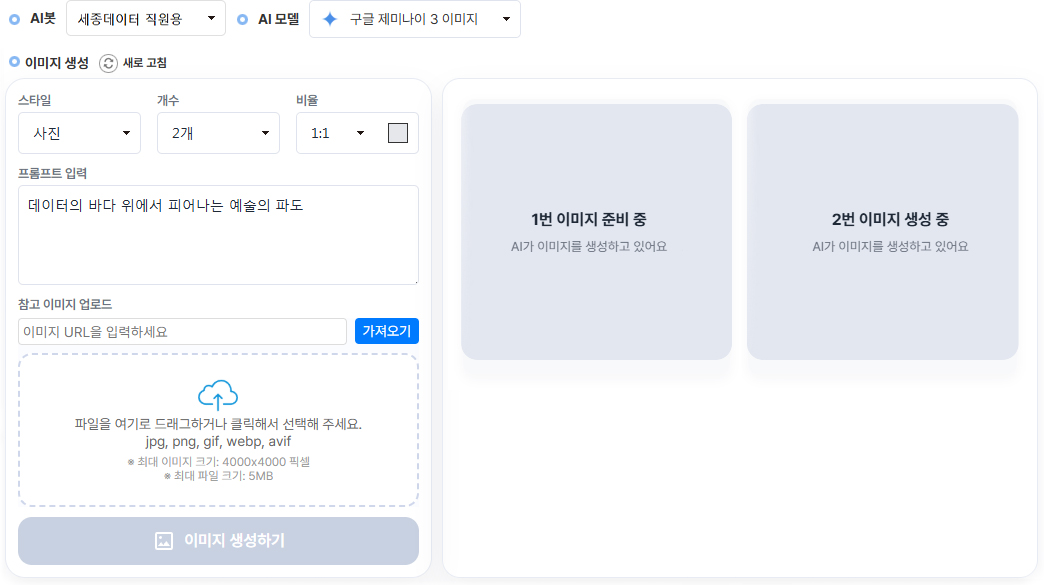
Task: Click the cloud upload icon
Action: tap(218, 395)
